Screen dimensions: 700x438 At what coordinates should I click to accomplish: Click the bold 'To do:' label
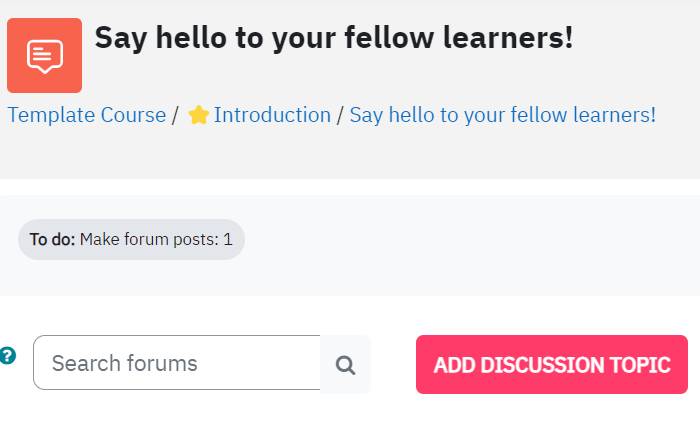[52, 239]
